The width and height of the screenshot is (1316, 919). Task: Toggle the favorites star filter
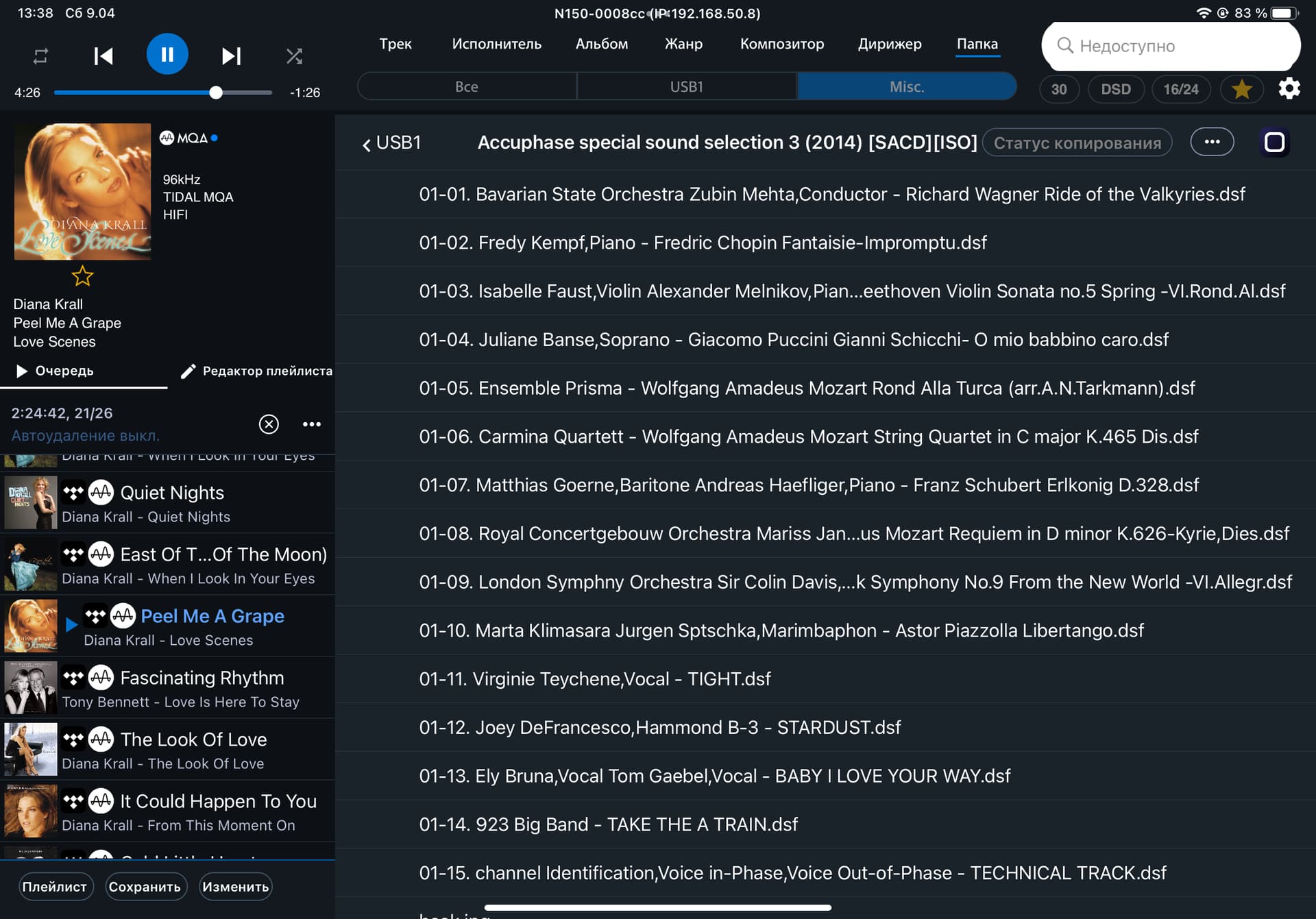pyautogui.click(x=1241, y=89)
